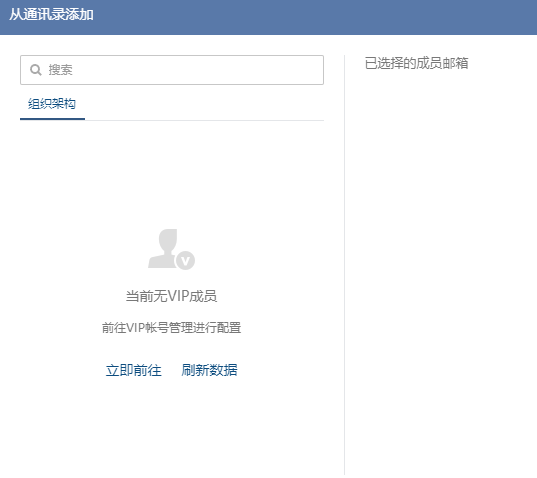
Task: Click the right end of the search box
Action: [x=308, y=70]
